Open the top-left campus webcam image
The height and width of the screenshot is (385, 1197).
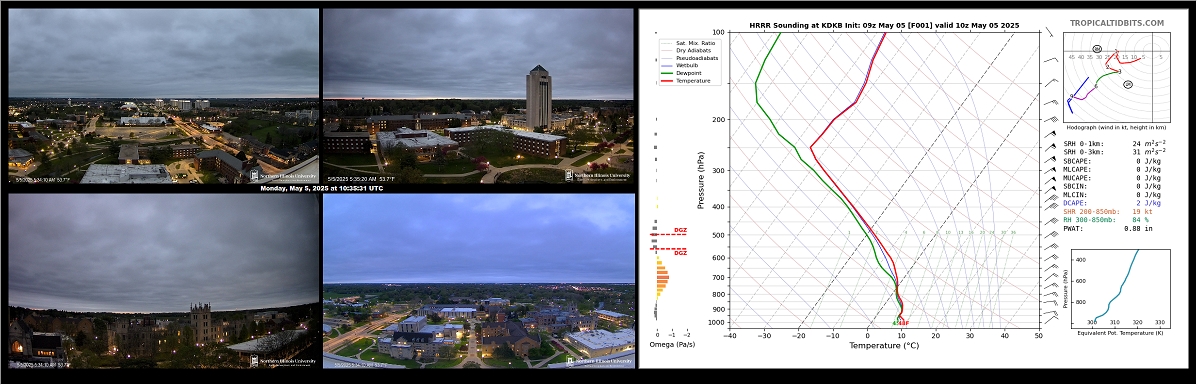click(x=163, y=96)
